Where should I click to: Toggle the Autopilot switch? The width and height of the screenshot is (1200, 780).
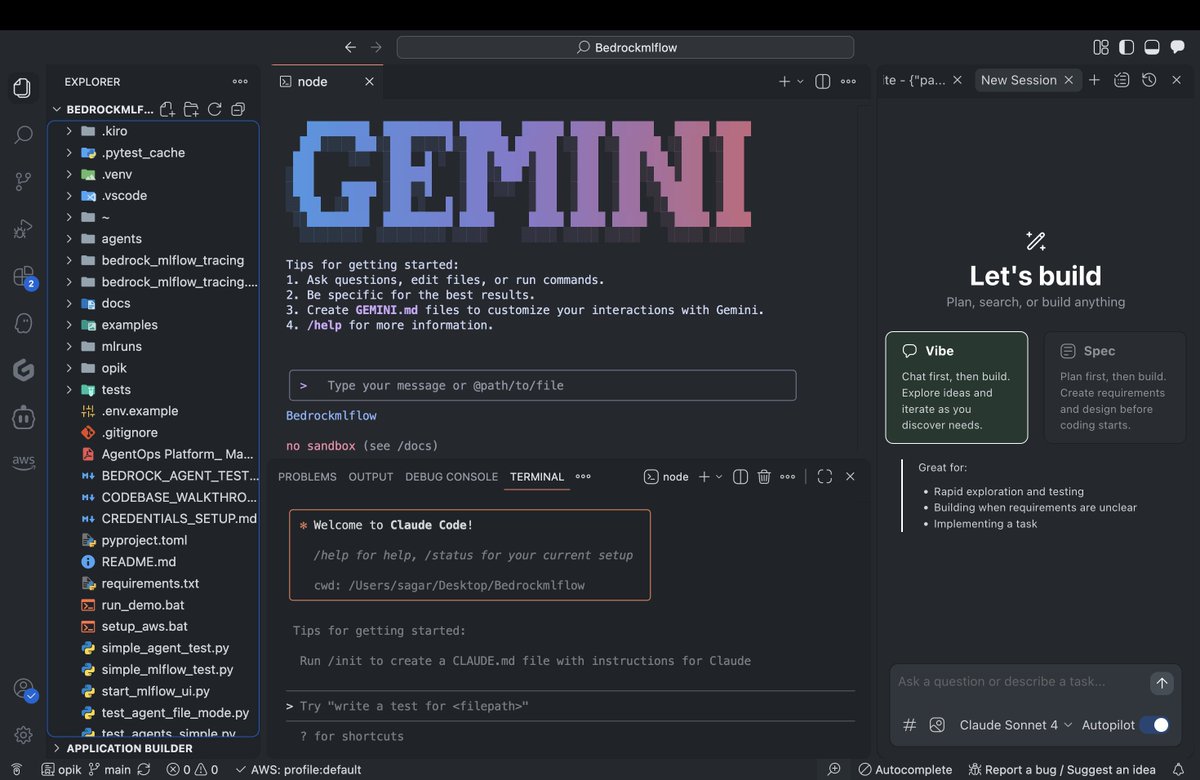(1154, 725)
